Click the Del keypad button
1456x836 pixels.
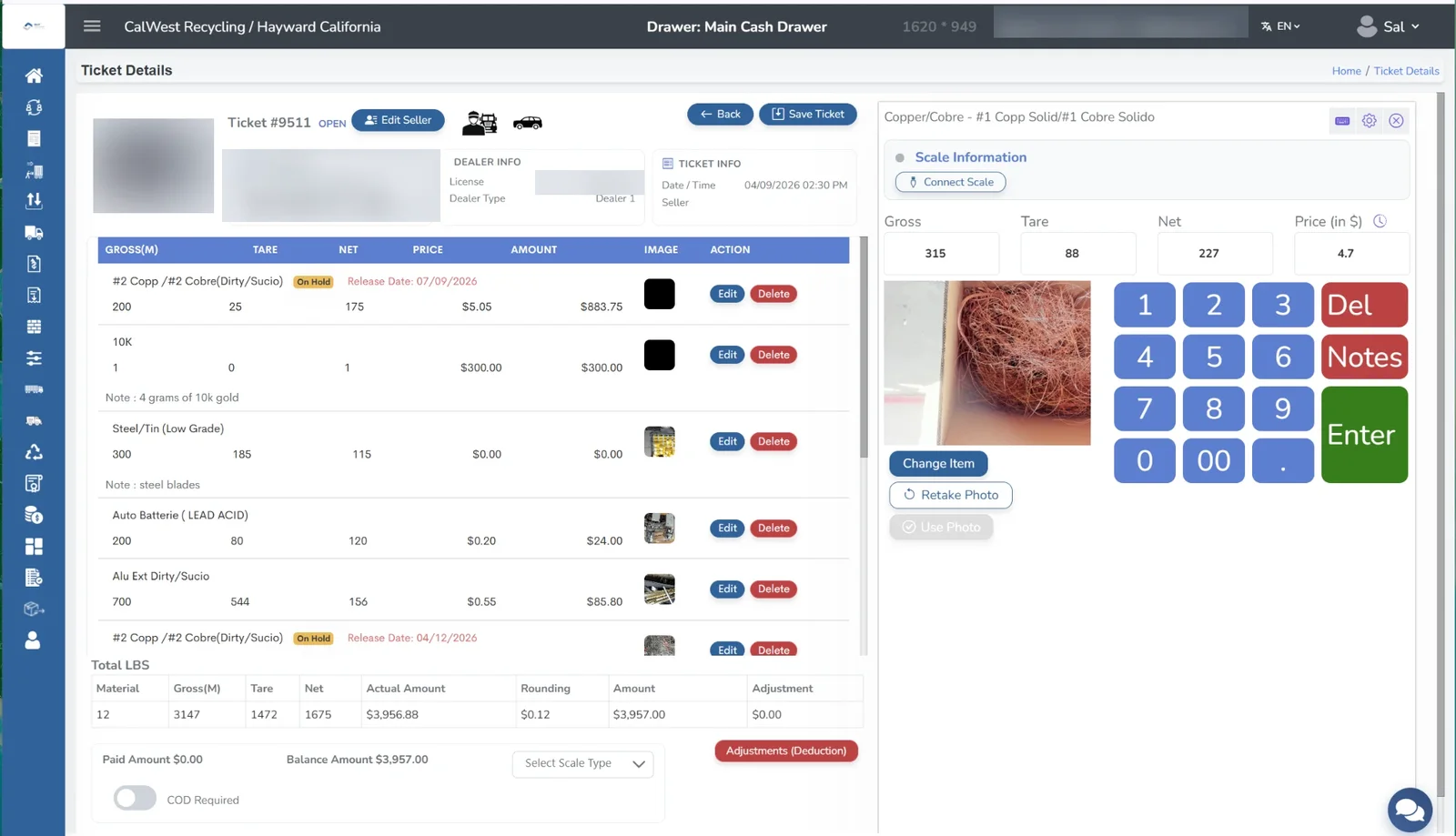pos(1364,305)
